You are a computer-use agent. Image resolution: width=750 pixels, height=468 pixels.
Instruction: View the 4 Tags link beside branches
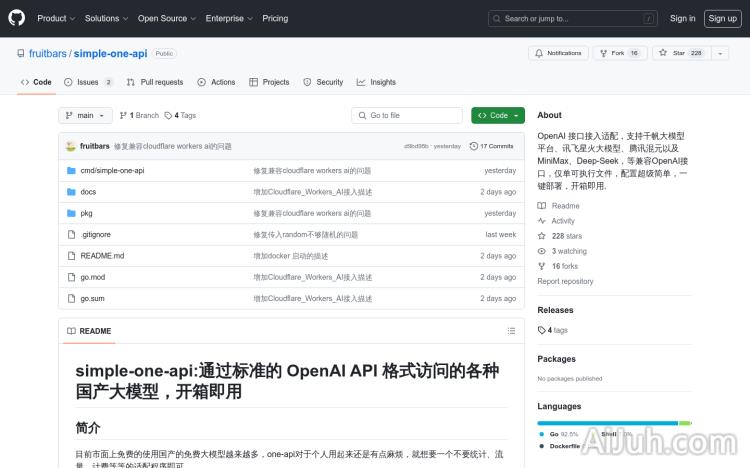180,115
